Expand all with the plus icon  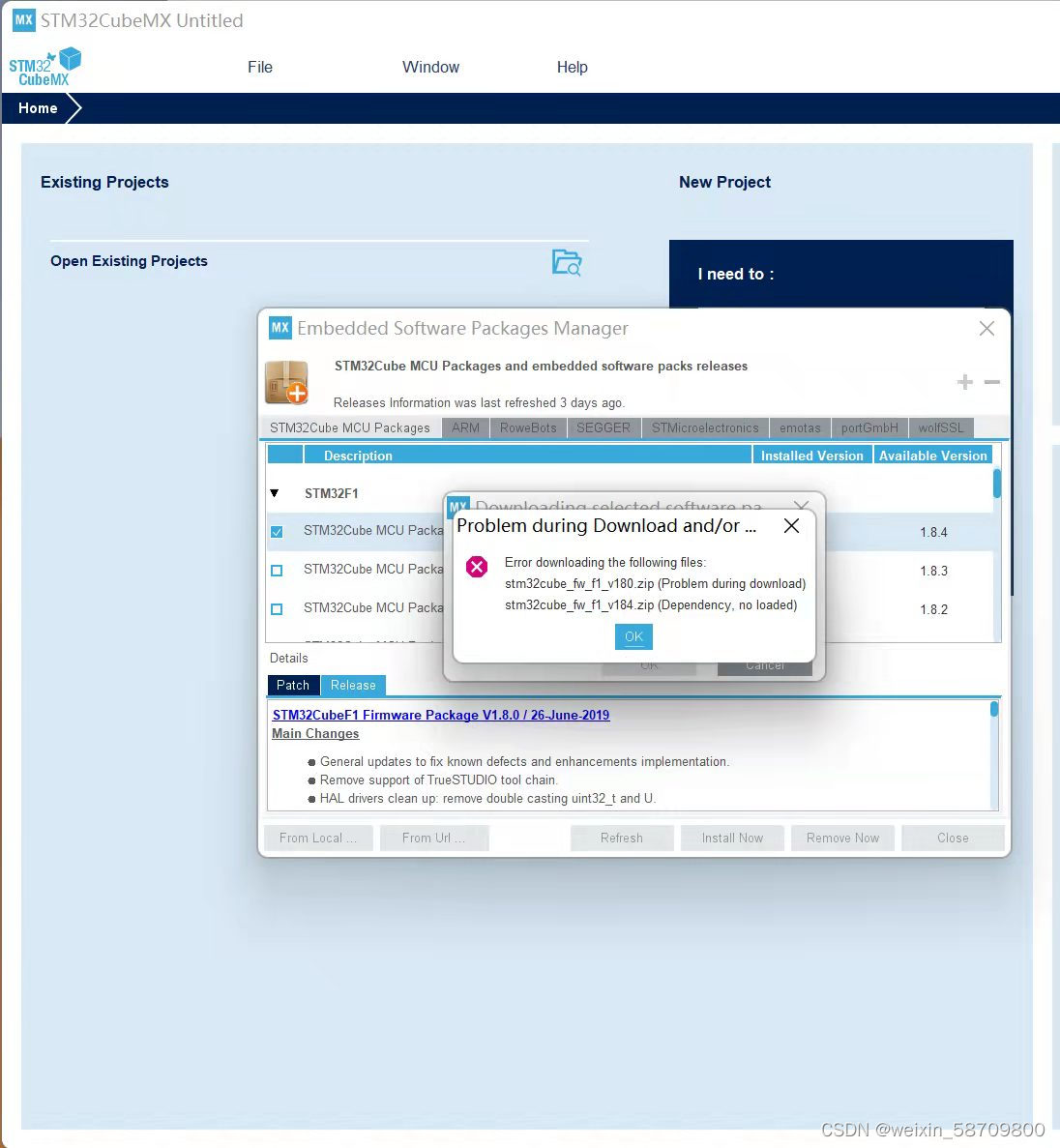965,381
